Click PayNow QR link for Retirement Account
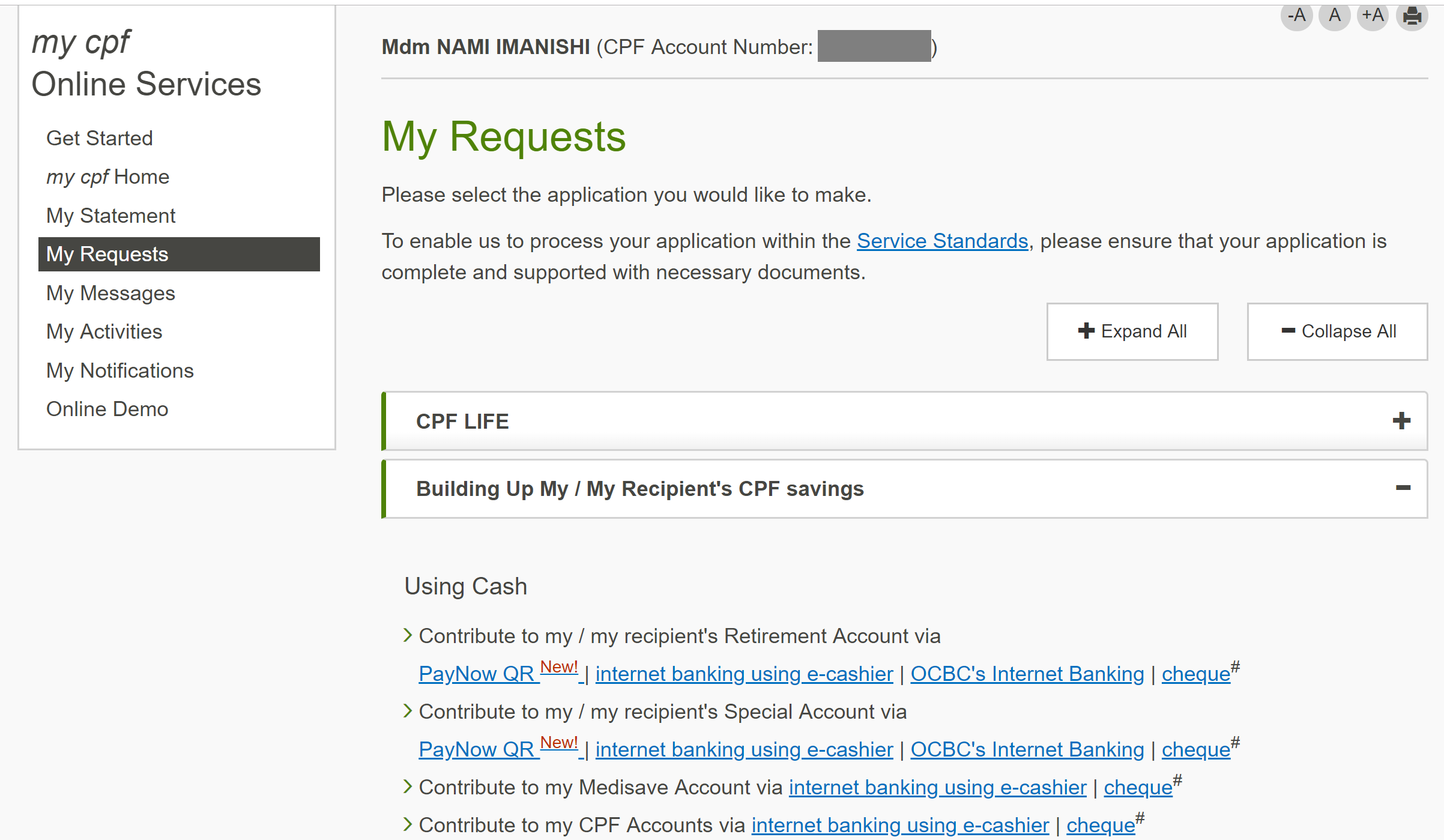The width and height of the screenshot is (1444, 840). pyautogui.click(x=476, y=674)
